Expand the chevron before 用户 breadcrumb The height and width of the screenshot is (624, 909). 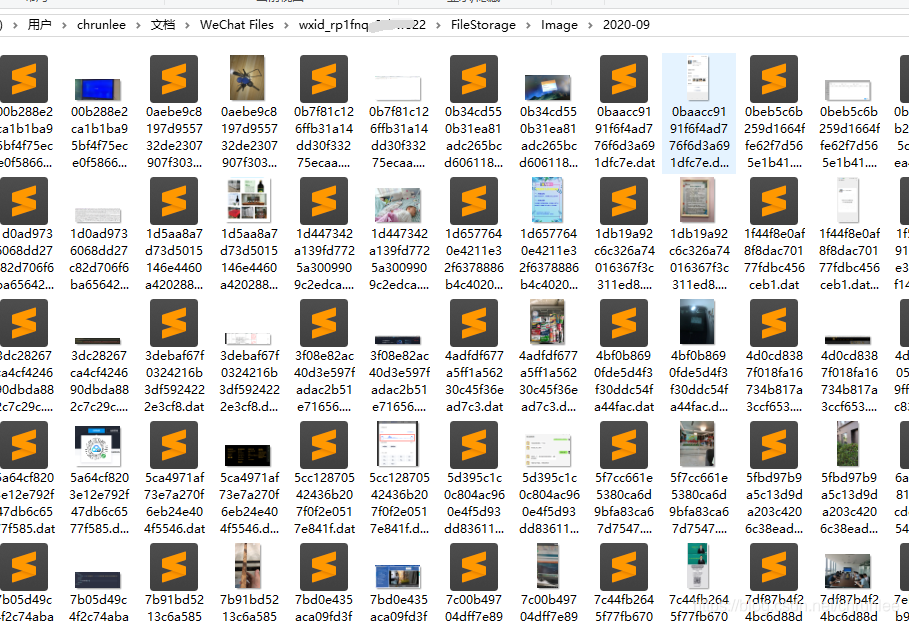15,25
